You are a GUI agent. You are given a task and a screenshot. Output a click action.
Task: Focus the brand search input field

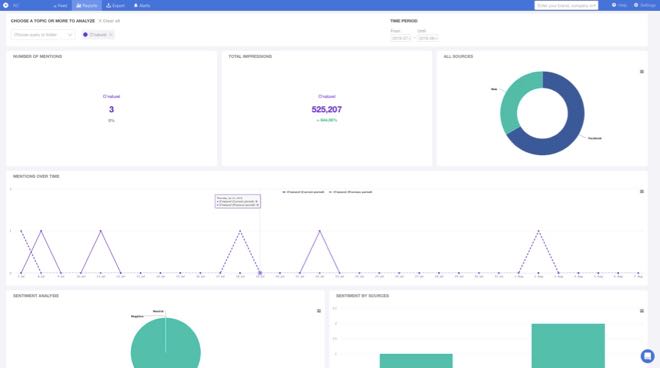[566, 5]
